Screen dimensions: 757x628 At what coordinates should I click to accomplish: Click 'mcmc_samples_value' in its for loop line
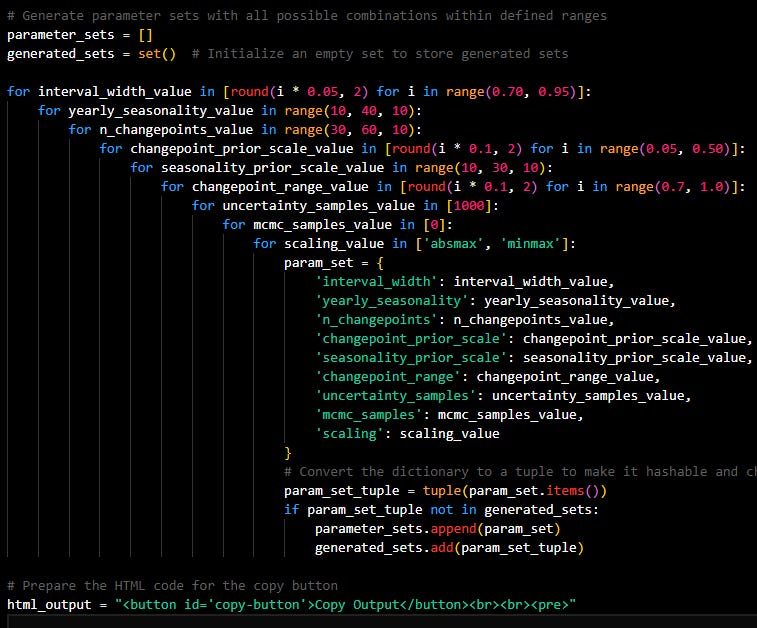[322, 224]
